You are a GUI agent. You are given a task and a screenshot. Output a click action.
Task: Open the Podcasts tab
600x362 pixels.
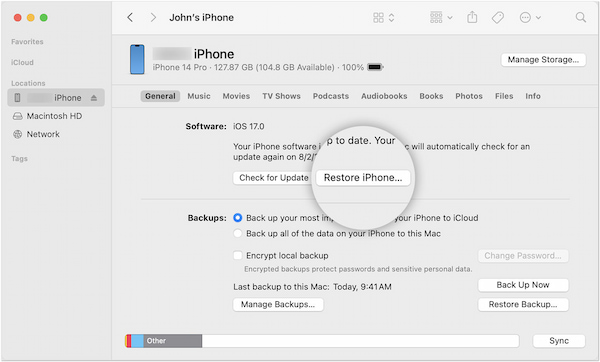pos(331,96)
